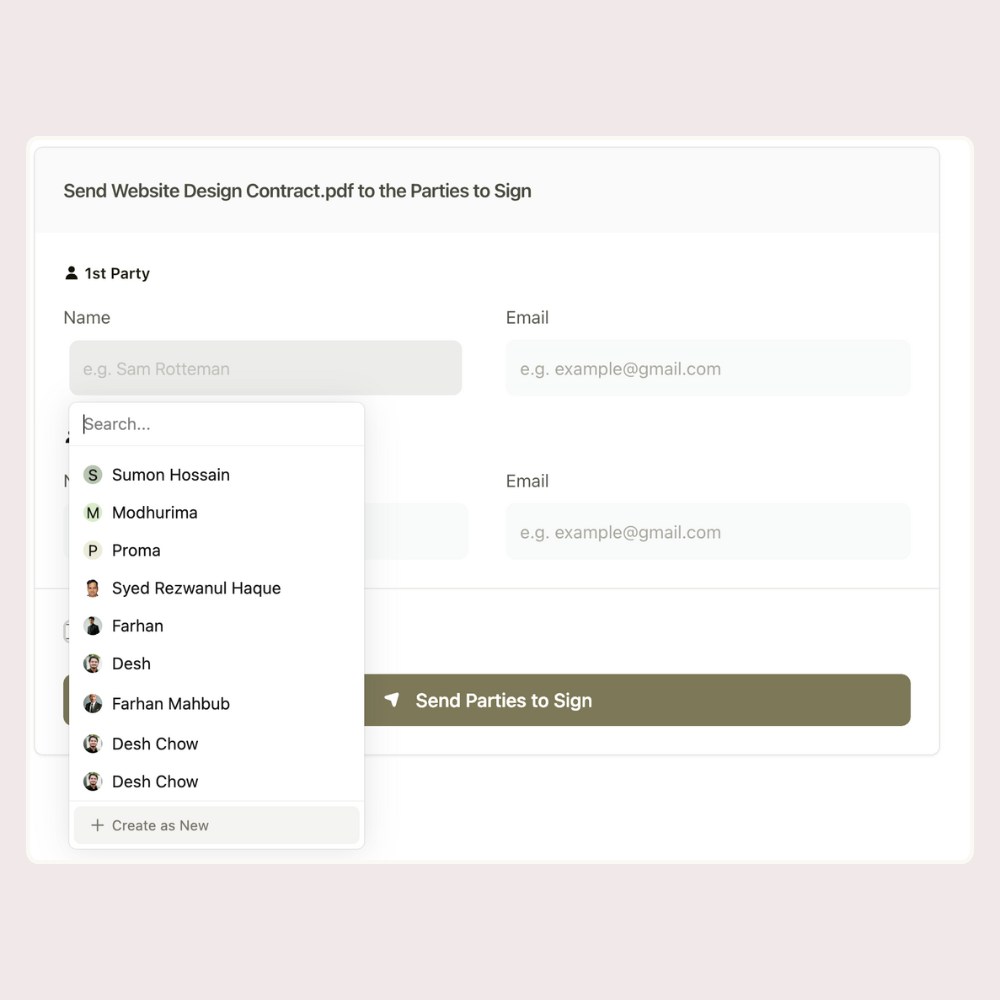
Task: Click the P avatar beside Proma
Action: click(x=92, y=550)
